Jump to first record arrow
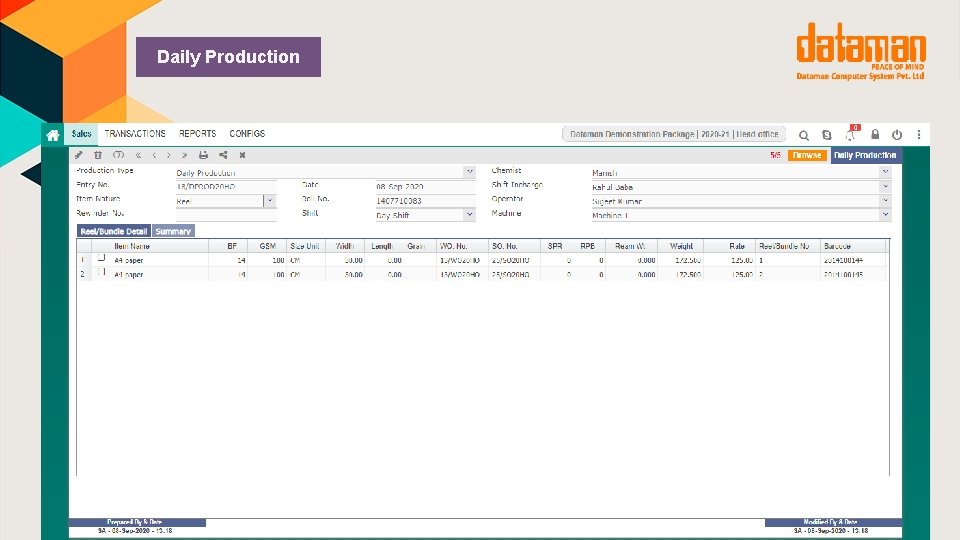 coord(138,156)
